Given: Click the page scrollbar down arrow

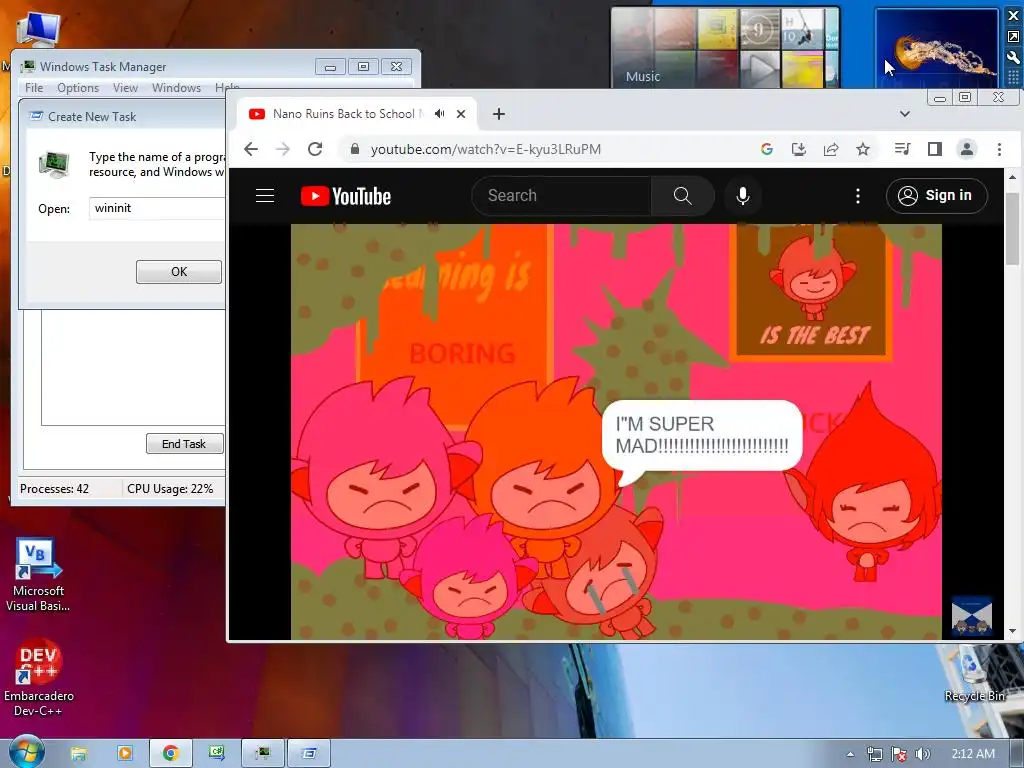Looking at the screenshot, I should tap(1012, 632).
